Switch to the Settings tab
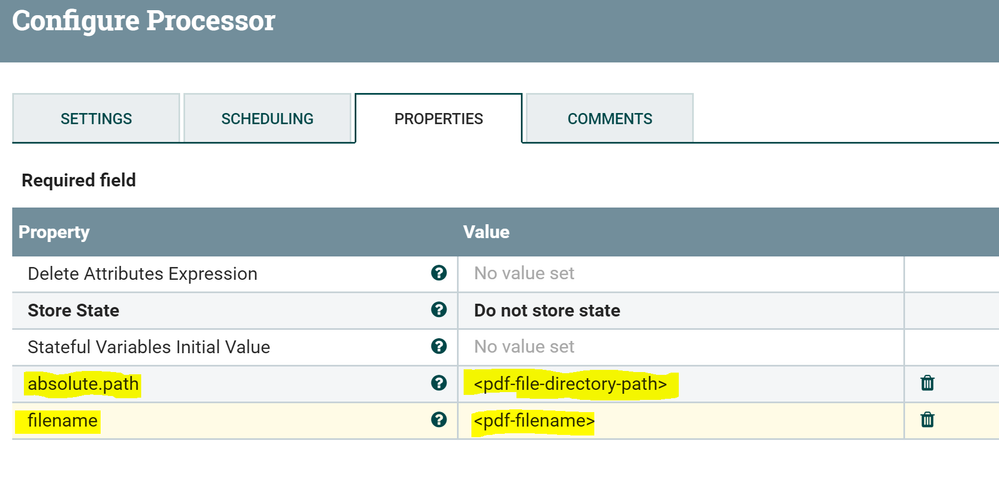The width and height of the screenshot is (999, 484). click(x=96, y=119)
